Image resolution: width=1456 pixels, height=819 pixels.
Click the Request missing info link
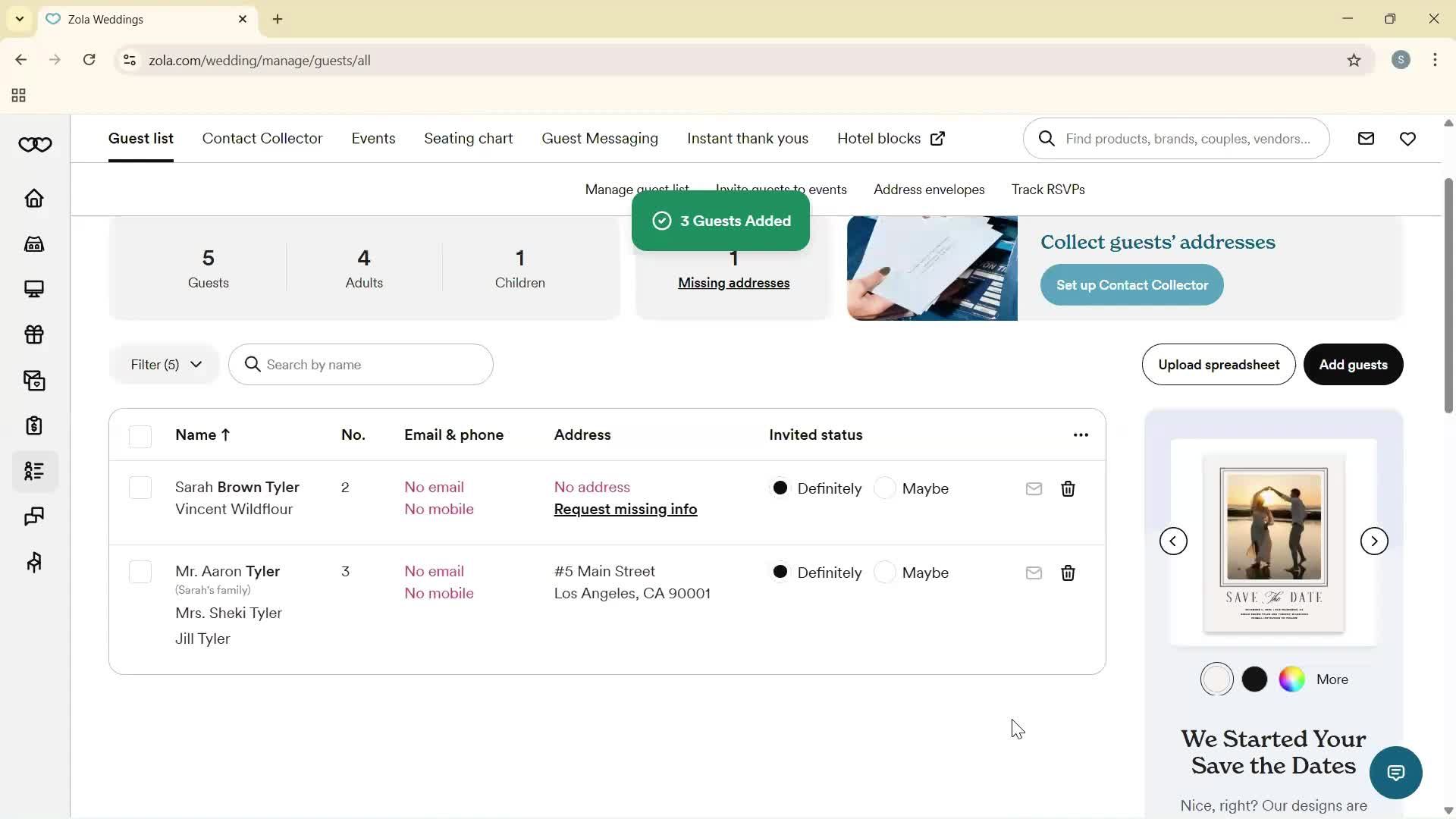[x=625, y=509]
